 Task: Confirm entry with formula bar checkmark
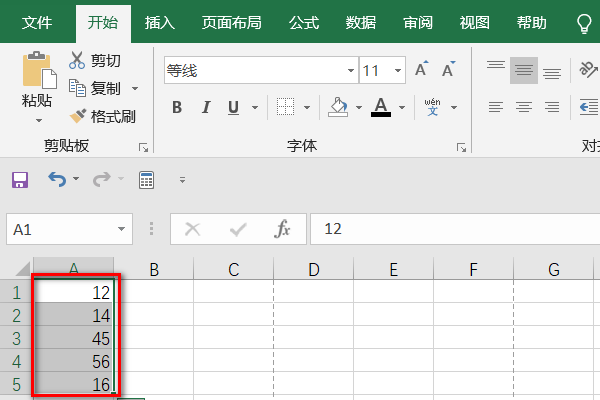238,229
